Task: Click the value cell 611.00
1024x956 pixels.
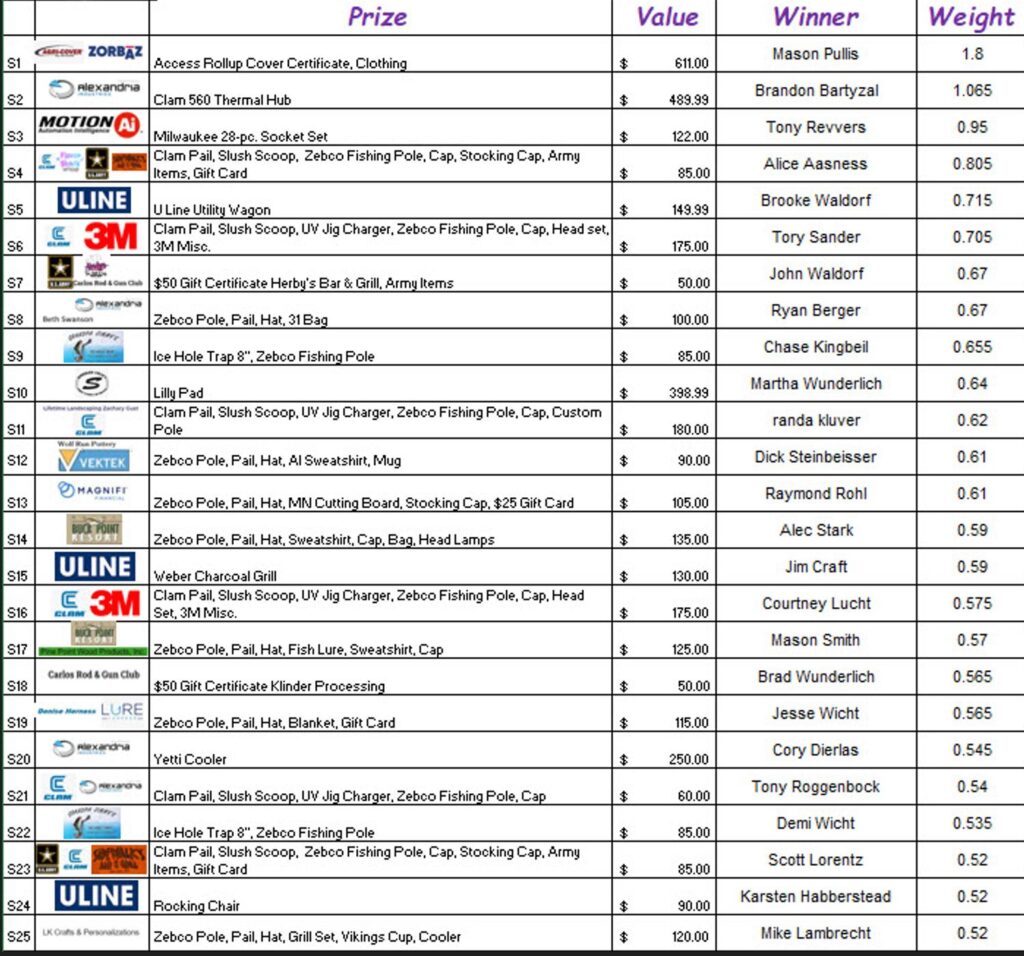Action: 690,63
